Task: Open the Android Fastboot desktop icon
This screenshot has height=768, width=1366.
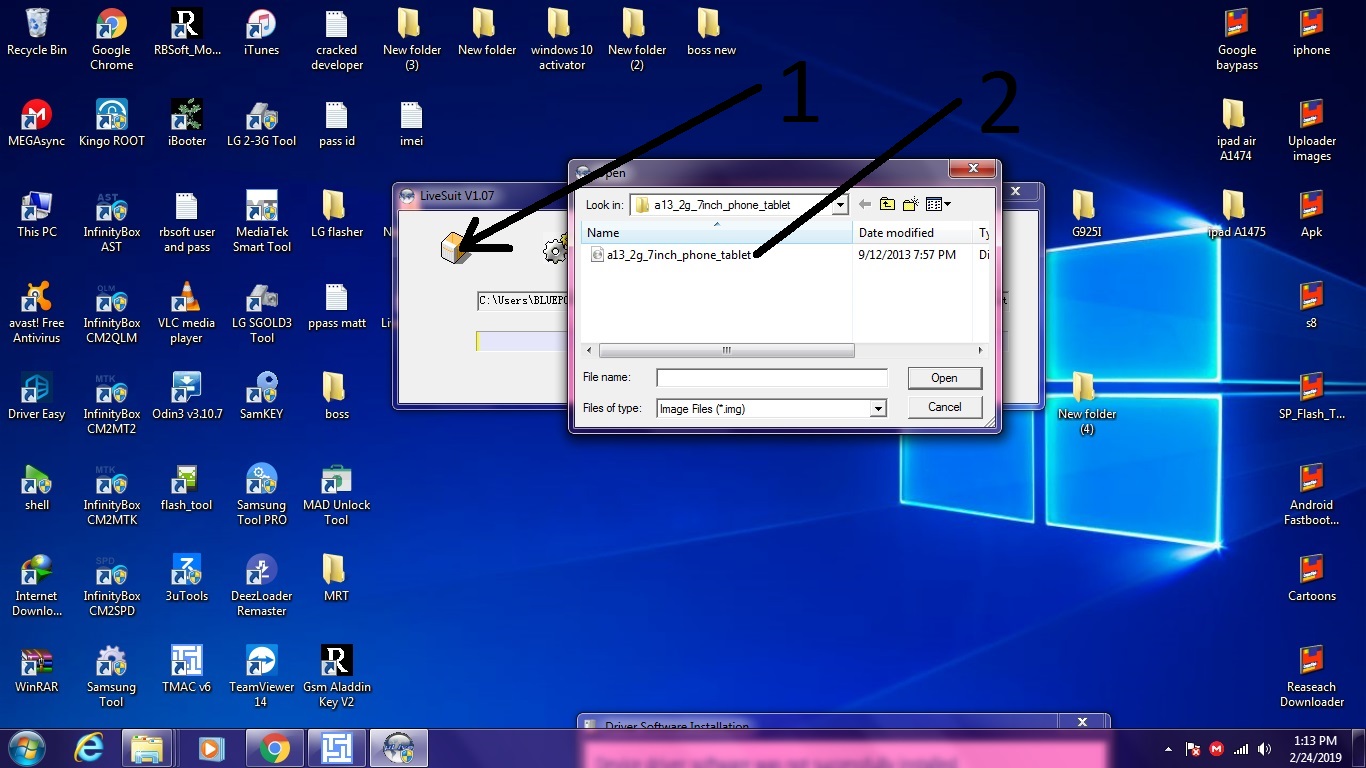Action: (x=1311, y=495)
